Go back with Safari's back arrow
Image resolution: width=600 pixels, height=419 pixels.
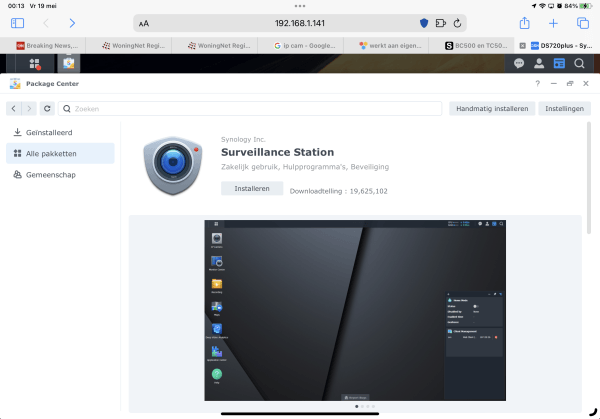point(46,23)
